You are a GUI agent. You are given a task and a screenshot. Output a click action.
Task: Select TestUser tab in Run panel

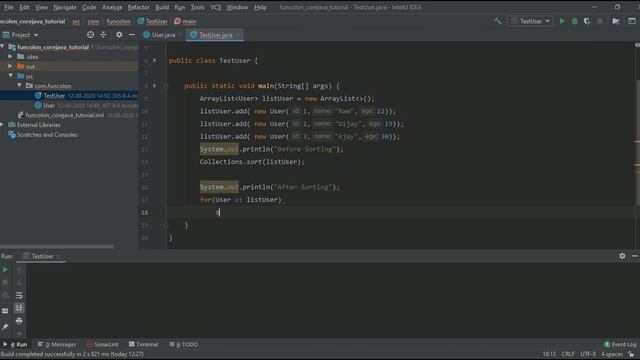(42, 256)
